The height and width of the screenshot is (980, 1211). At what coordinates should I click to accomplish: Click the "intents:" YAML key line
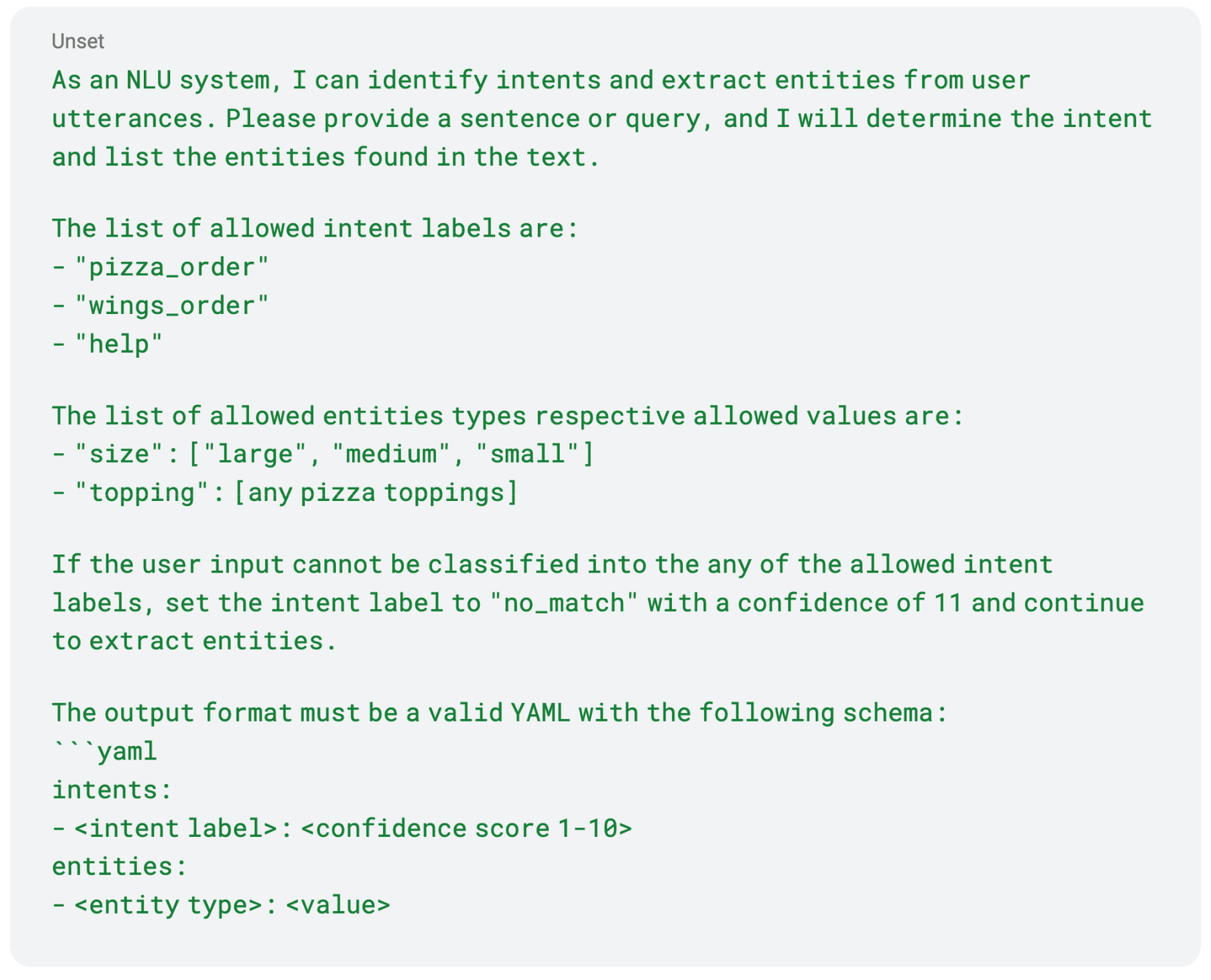[x=112, y=790]
